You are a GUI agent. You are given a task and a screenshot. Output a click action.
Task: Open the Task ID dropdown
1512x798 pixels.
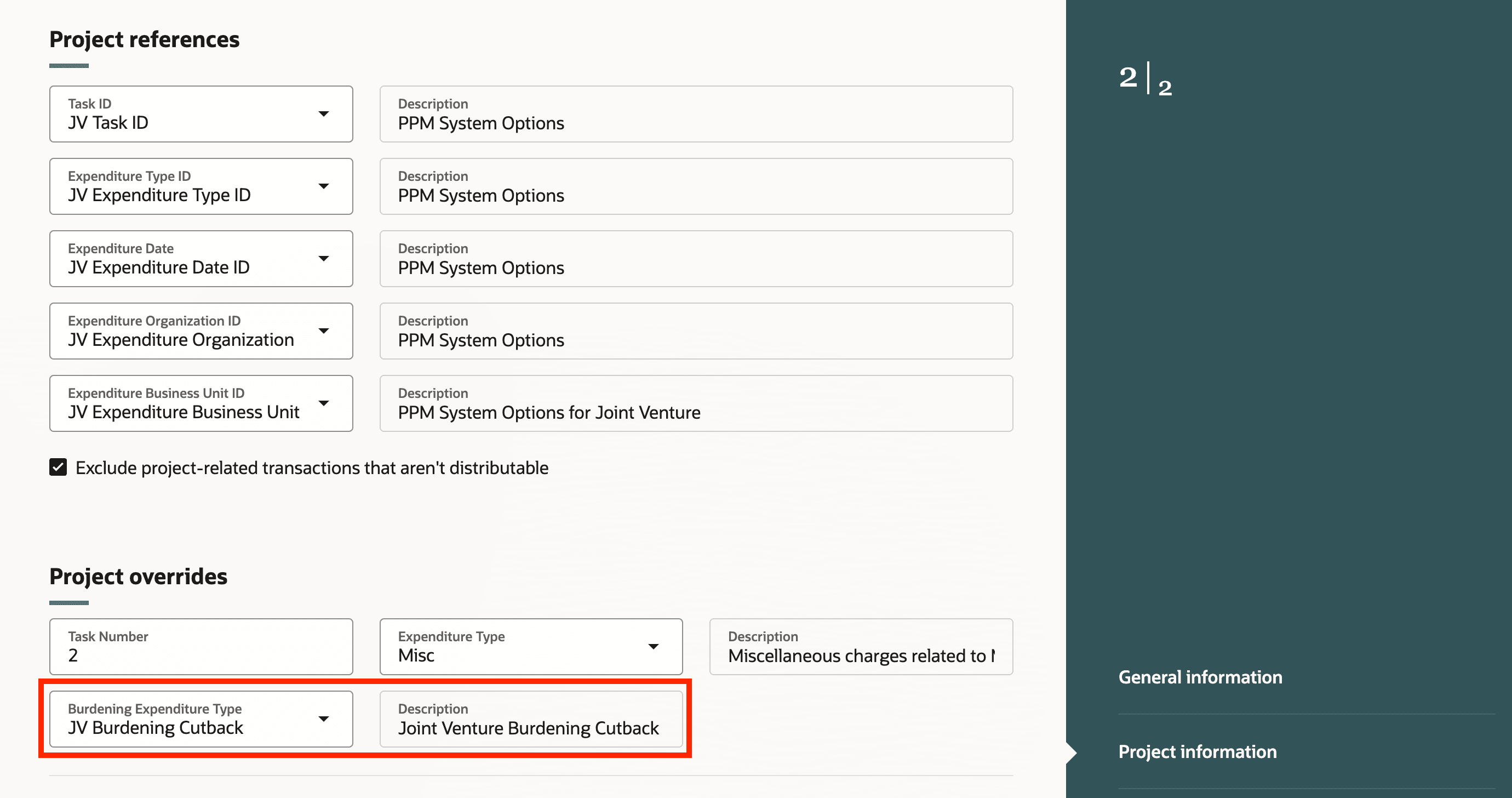(x=324, y=113)
